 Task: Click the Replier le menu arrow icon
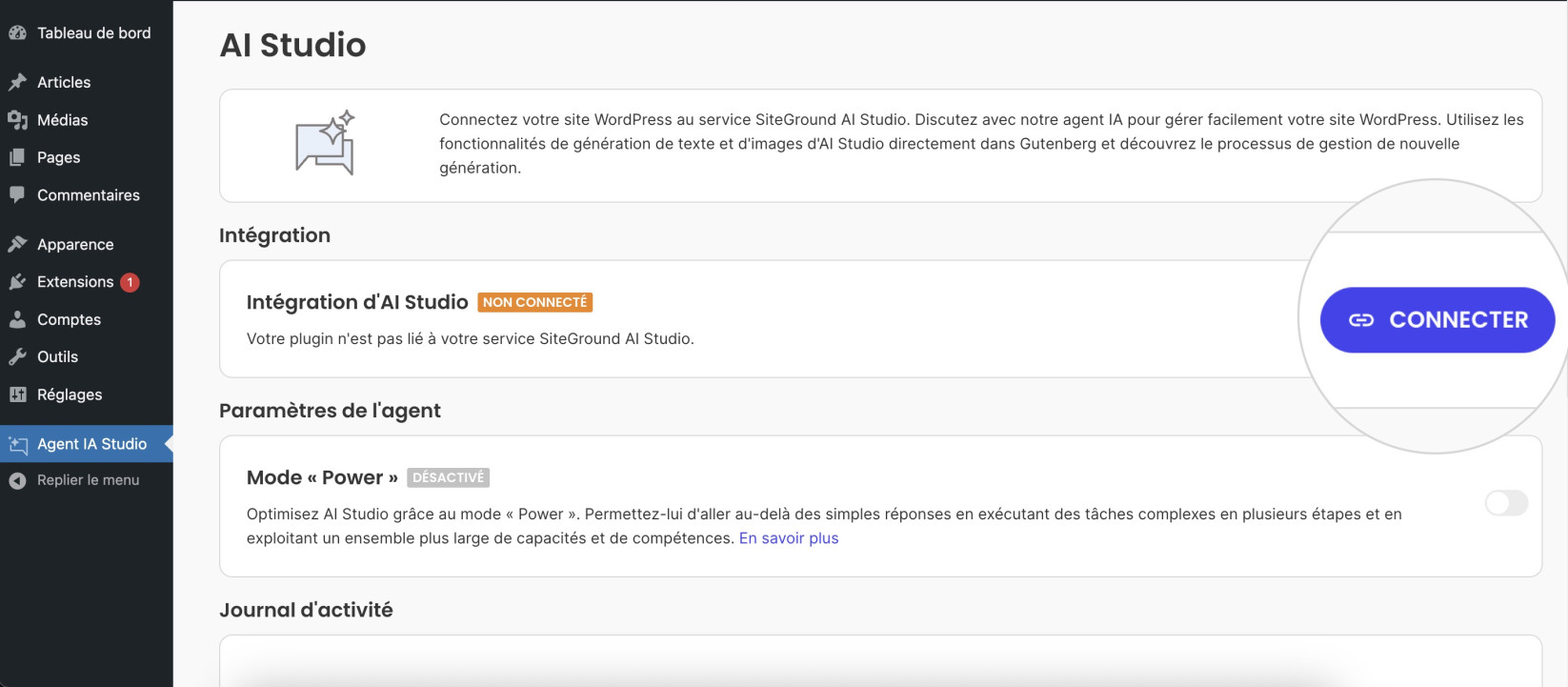point(17,480)
